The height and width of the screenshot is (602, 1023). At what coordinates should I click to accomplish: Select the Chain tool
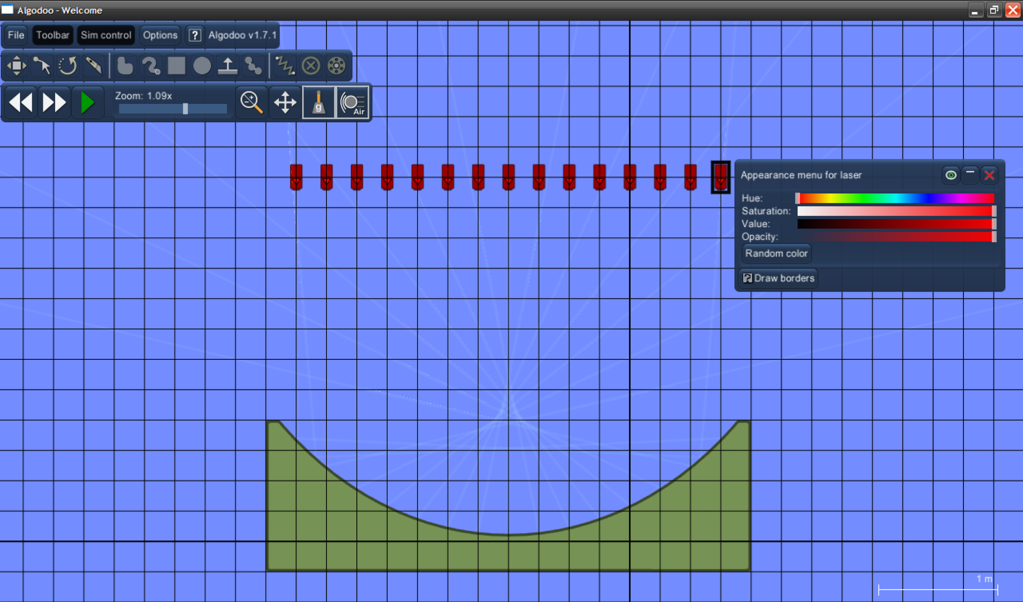253,66
